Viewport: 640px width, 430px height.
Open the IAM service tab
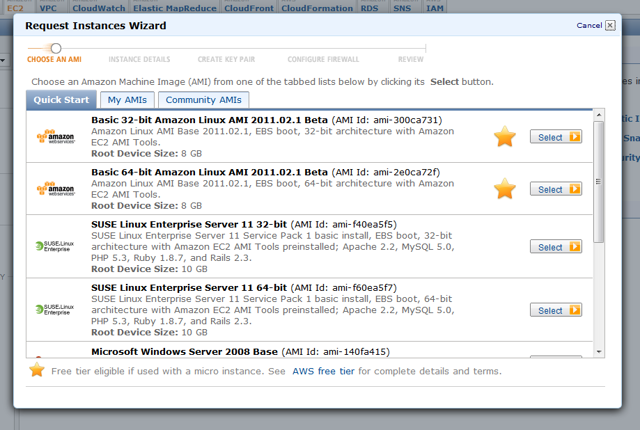coord(435,8)
